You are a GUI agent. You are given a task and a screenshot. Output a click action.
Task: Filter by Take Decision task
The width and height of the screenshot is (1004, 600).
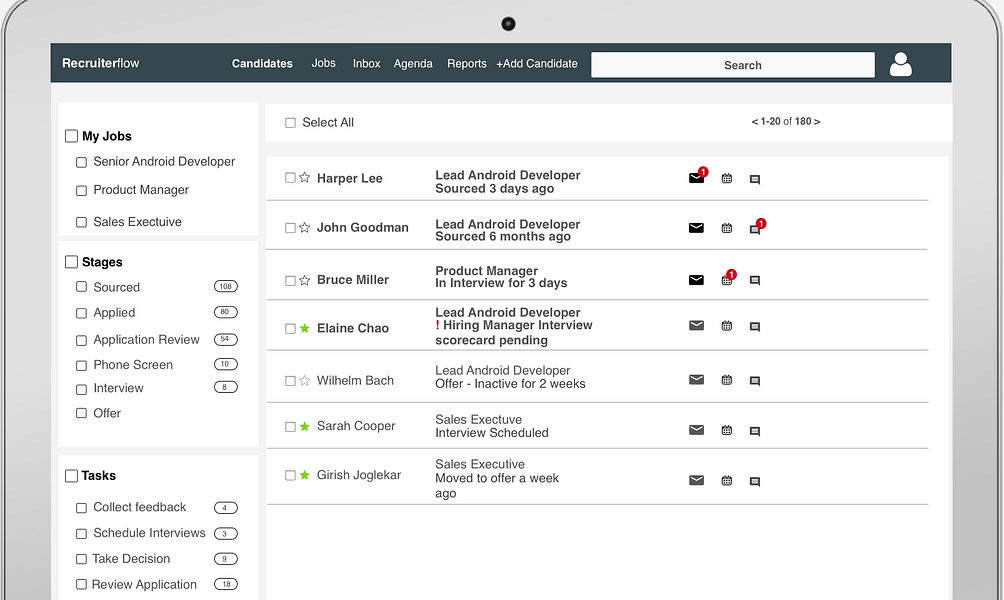click(x=81, y=559)
